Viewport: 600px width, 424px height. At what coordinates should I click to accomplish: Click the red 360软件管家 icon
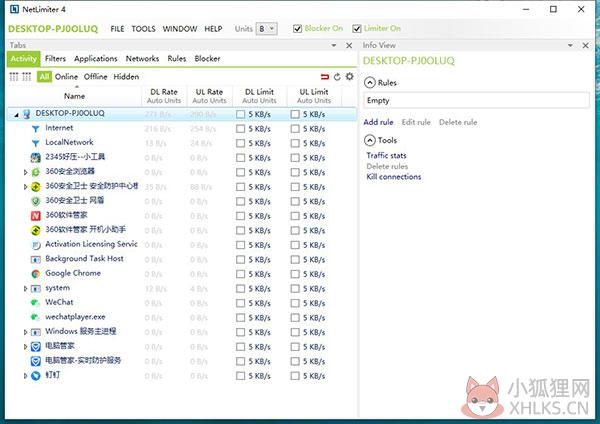tap(36, 216)
